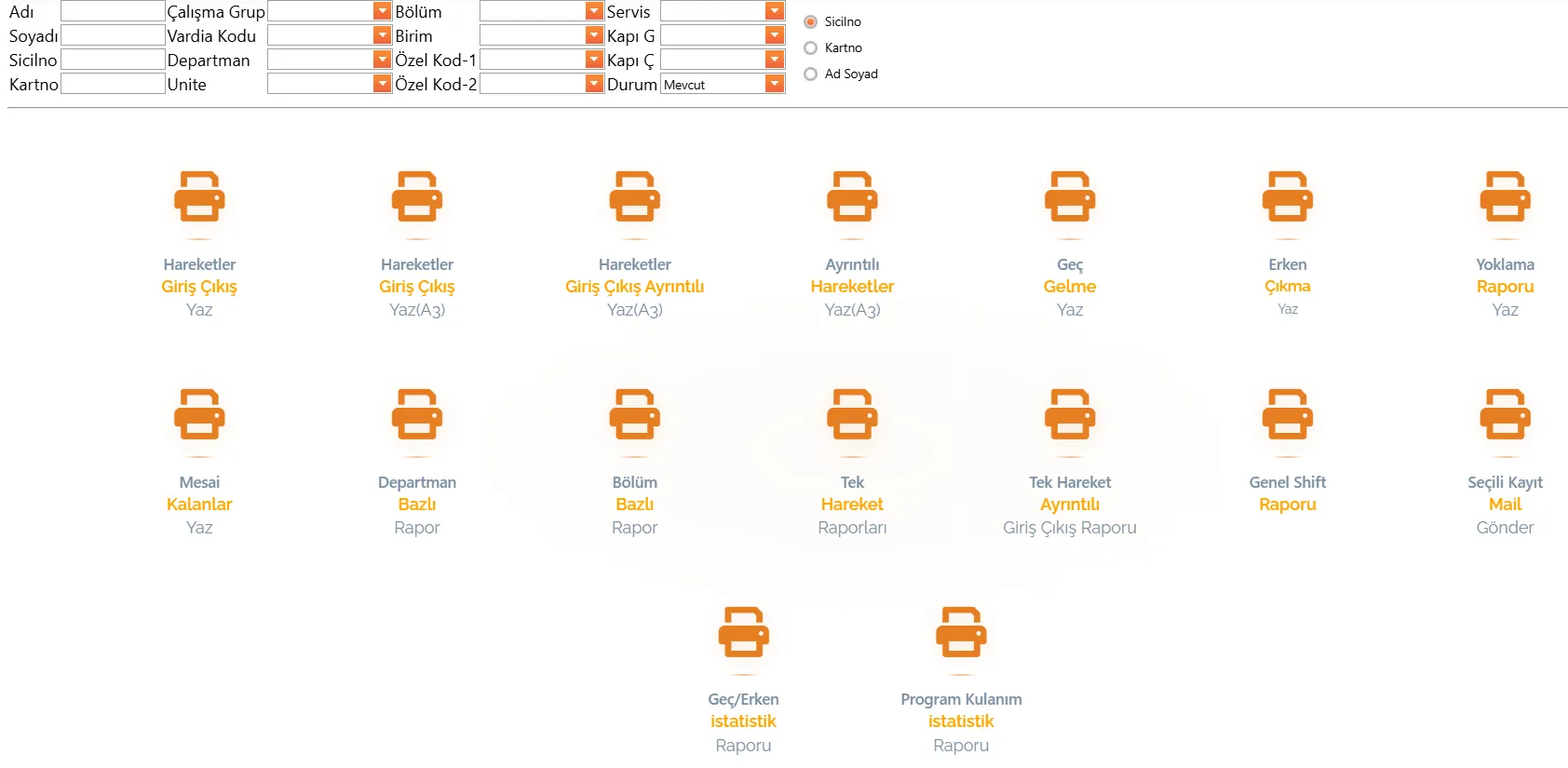Open Genel Shift Raporu printer icon
This screenshot has height=768, width=1568.
click(x=1287, y=415)
